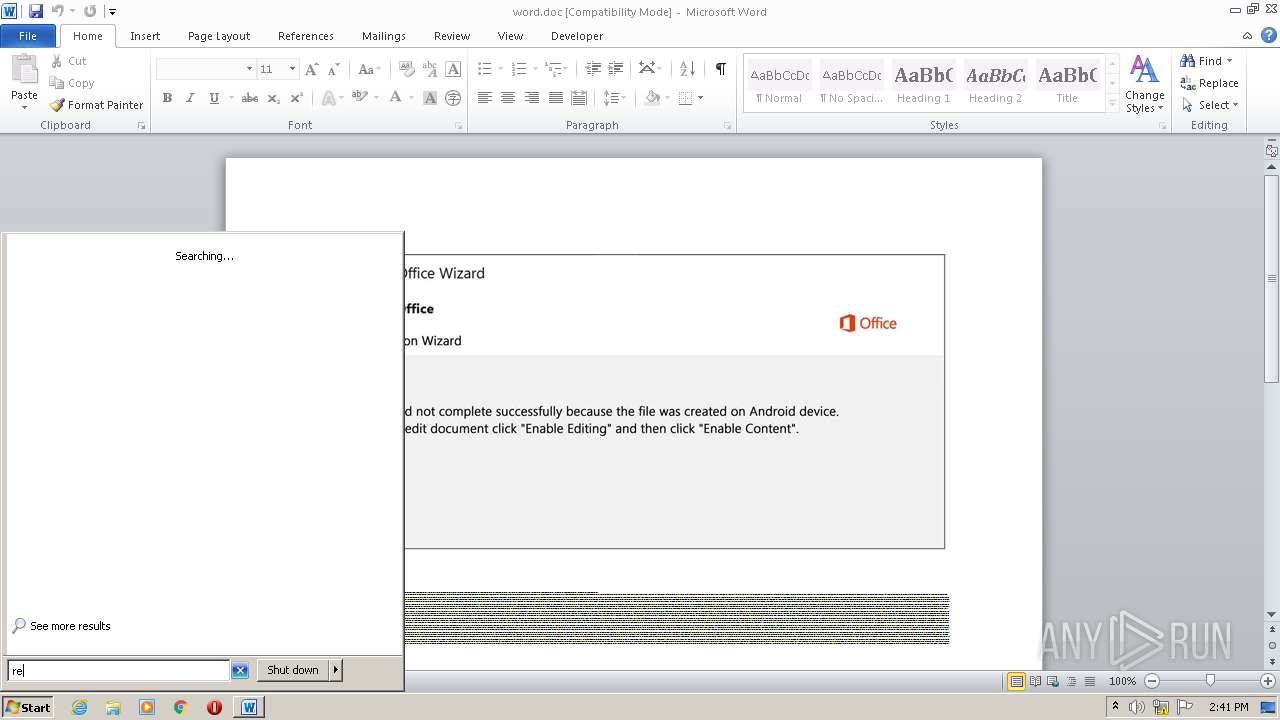The image size is (1280, 720).
Task: Open line spacing options
Action: coord(614,98)
